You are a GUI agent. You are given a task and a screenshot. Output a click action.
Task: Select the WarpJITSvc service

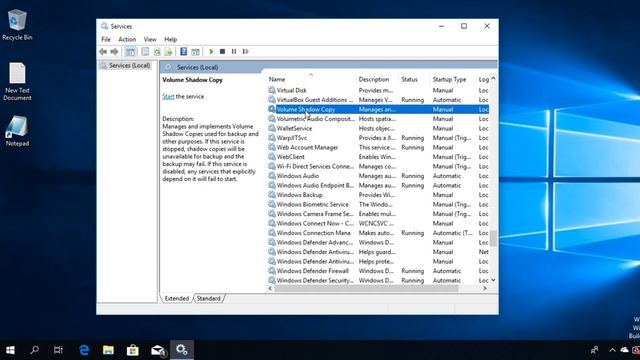(x=378, y=138)
